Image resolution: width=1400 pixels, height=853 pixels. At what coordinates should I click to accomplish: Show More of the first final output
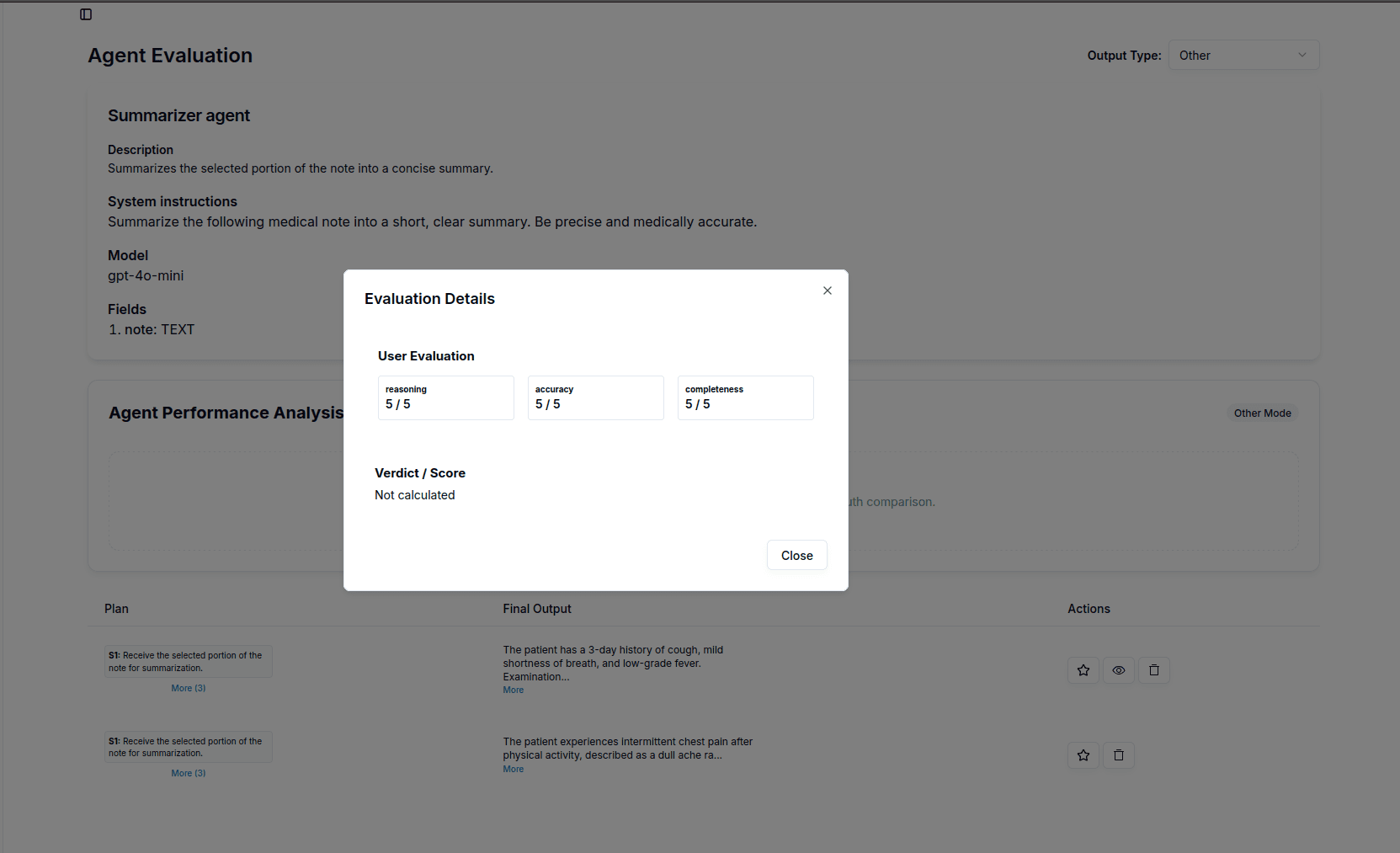click(x=513, y=690)
